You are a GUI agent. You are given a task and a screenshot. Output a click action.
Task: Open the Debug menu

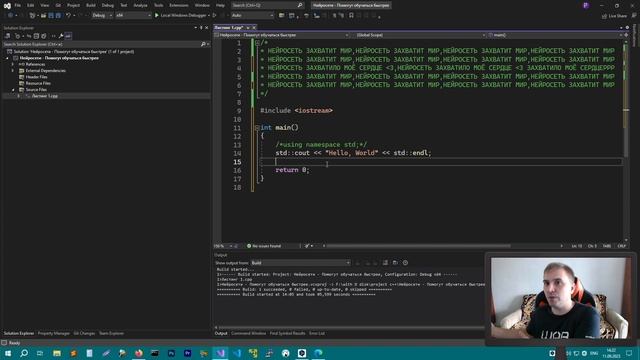(x=108, y=5)
